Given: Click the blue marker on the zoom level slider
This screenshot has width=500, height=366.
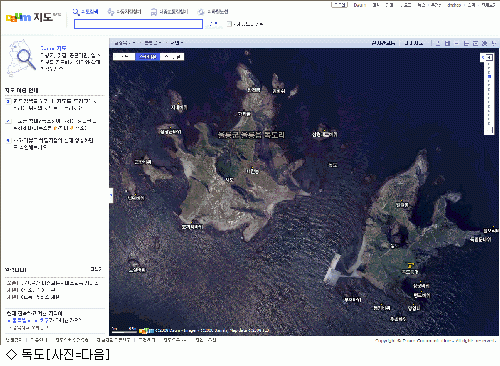Looking at the screenshot, I should [489, 76].
